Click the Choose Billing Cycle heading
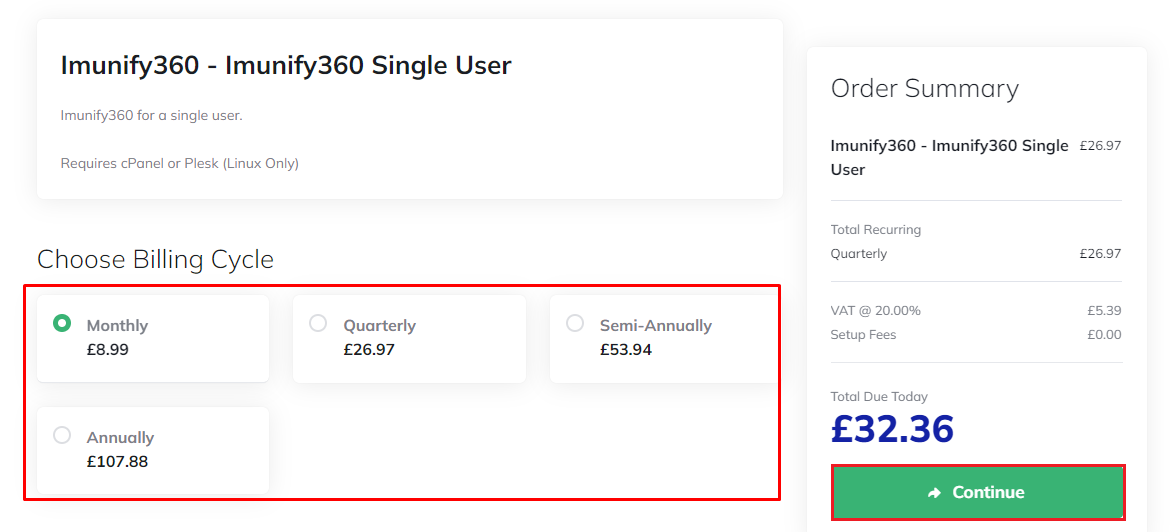 tap(155, 260)
